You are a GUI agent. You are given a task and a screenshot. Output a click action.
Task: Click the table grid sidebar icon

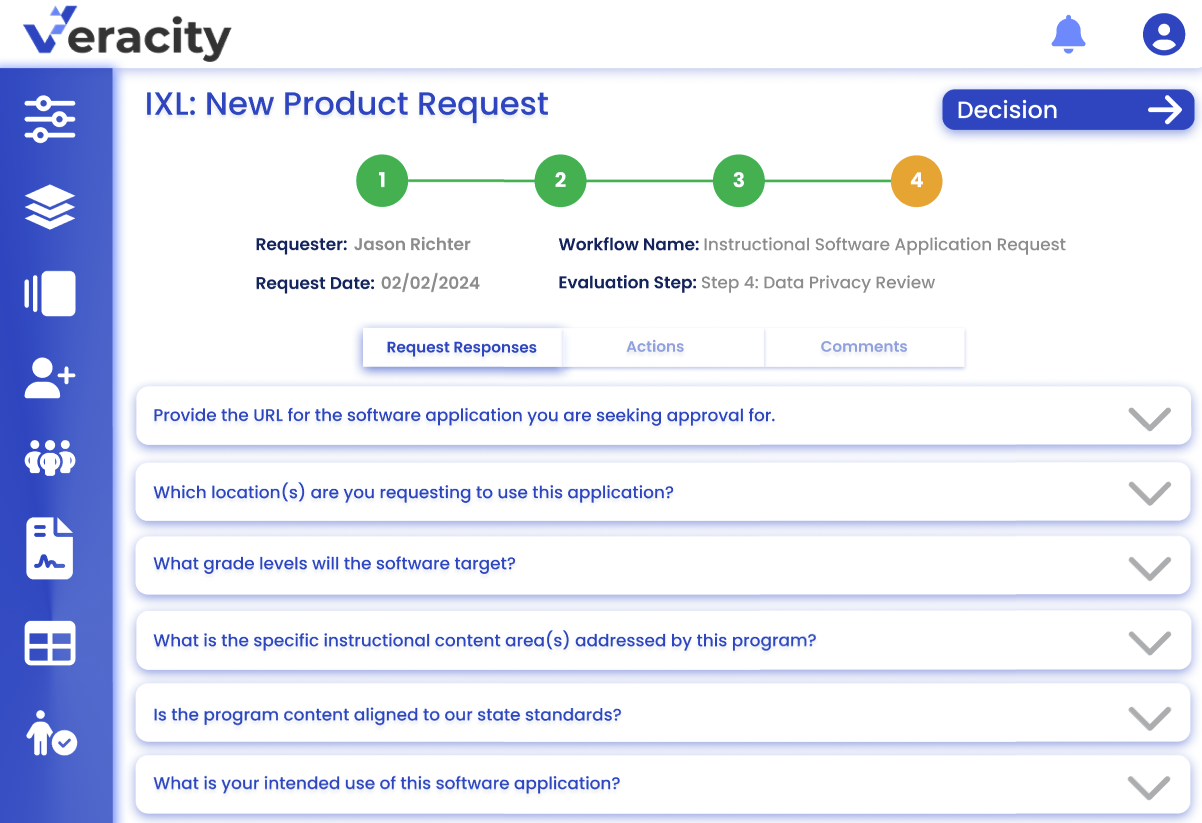pos(50,643)
